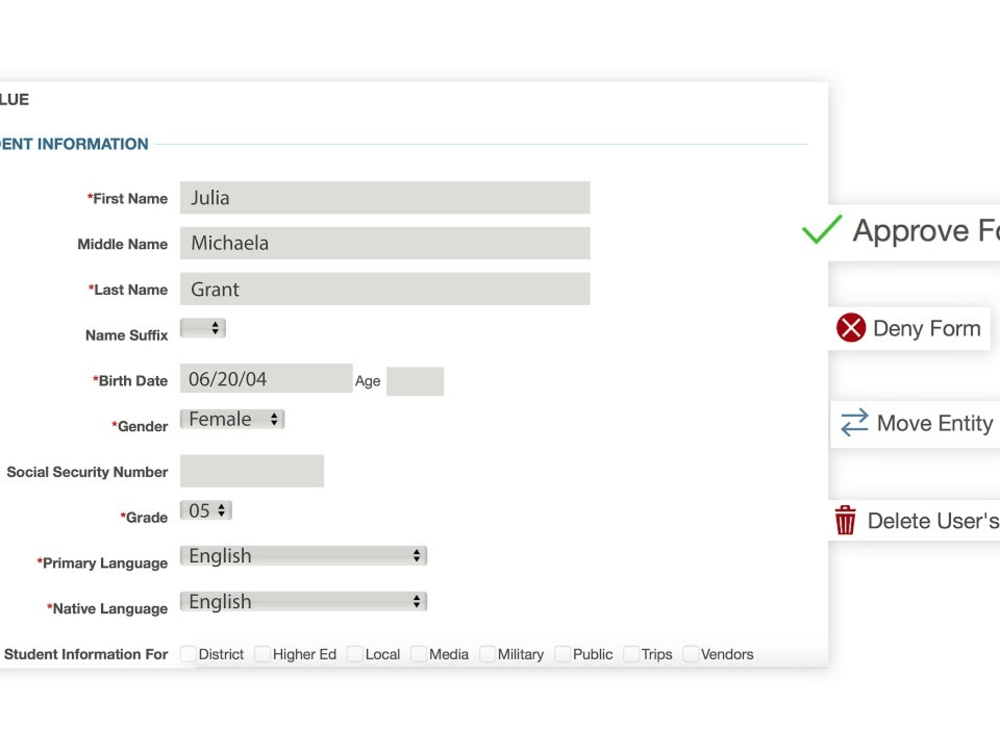Check the District checkbox
This screenshot has width=1000, height=750.
click(188, 654)
